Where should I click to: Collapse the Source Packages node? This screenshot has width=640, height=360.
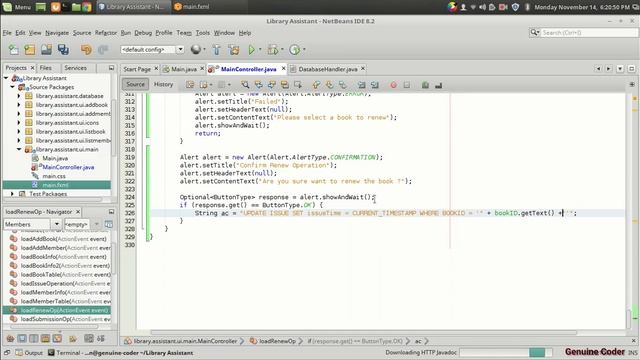(13, 87)
